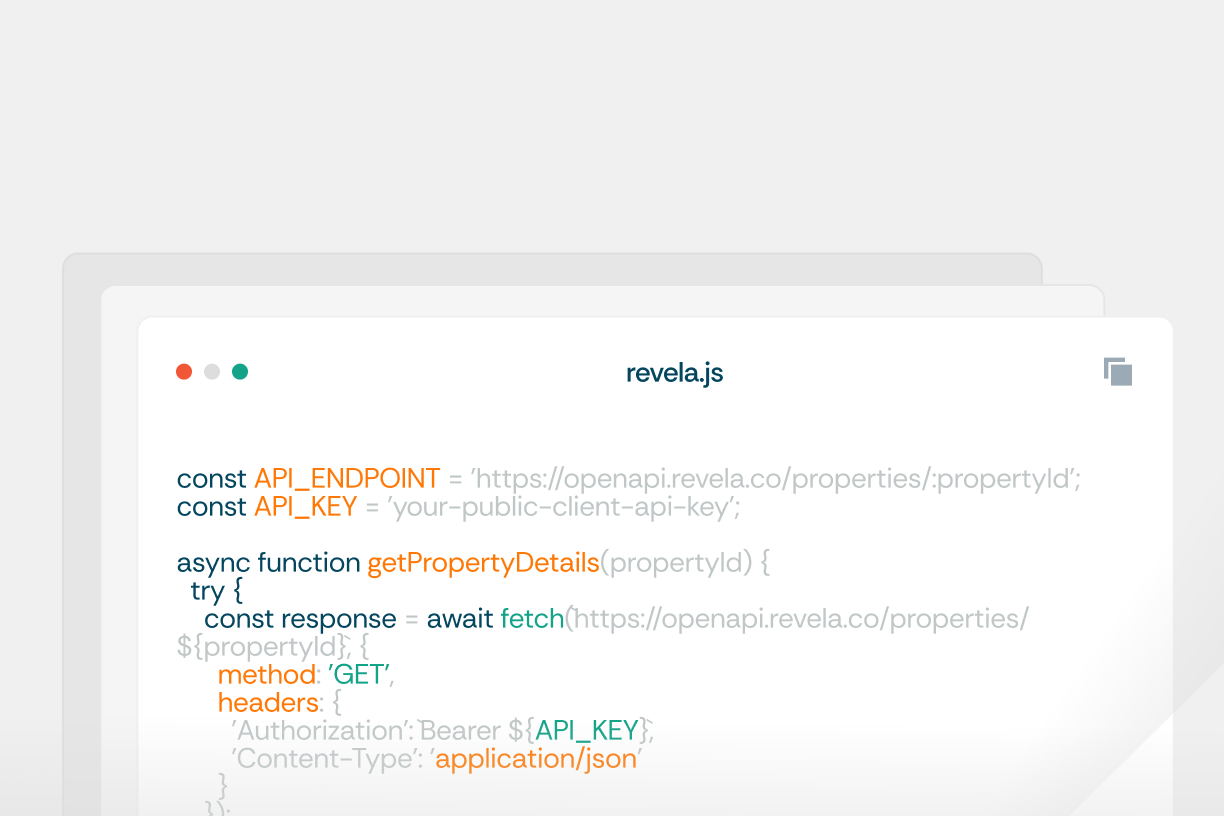Click the await keyword
This screenshot has height=816, width=1224.
pos(460,618)
